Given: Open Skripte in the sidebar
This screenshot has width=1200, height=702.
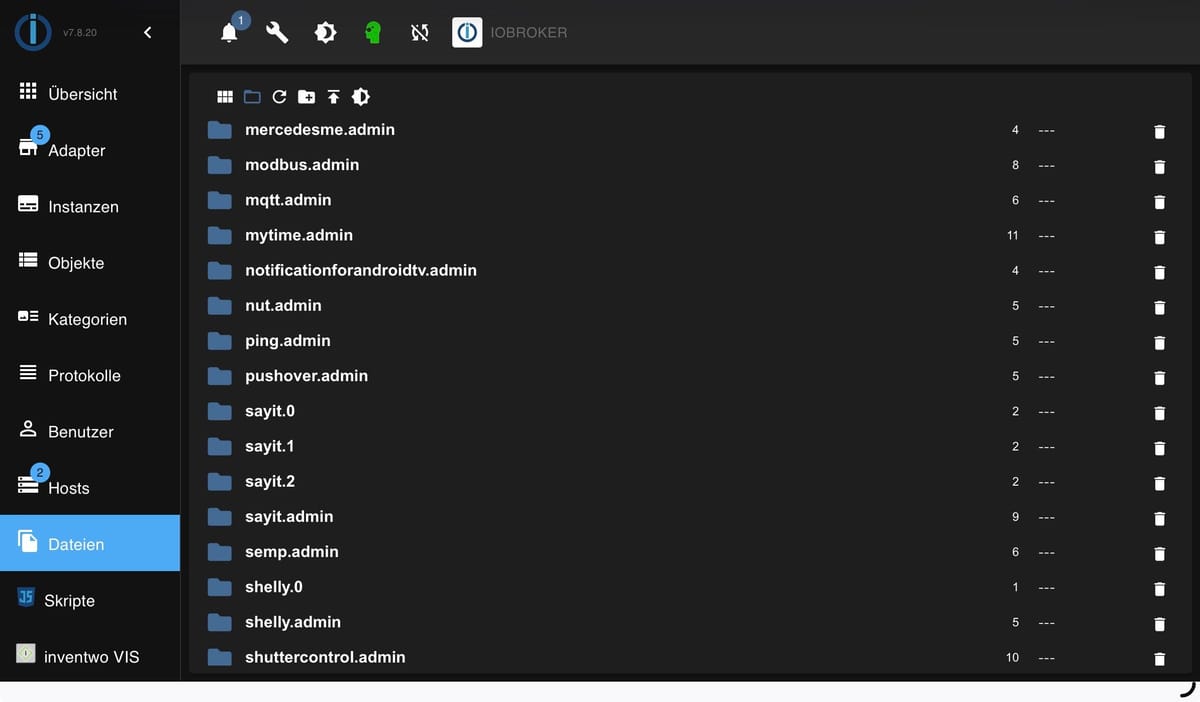Looking at the screenshot, I should pos(90,600).
